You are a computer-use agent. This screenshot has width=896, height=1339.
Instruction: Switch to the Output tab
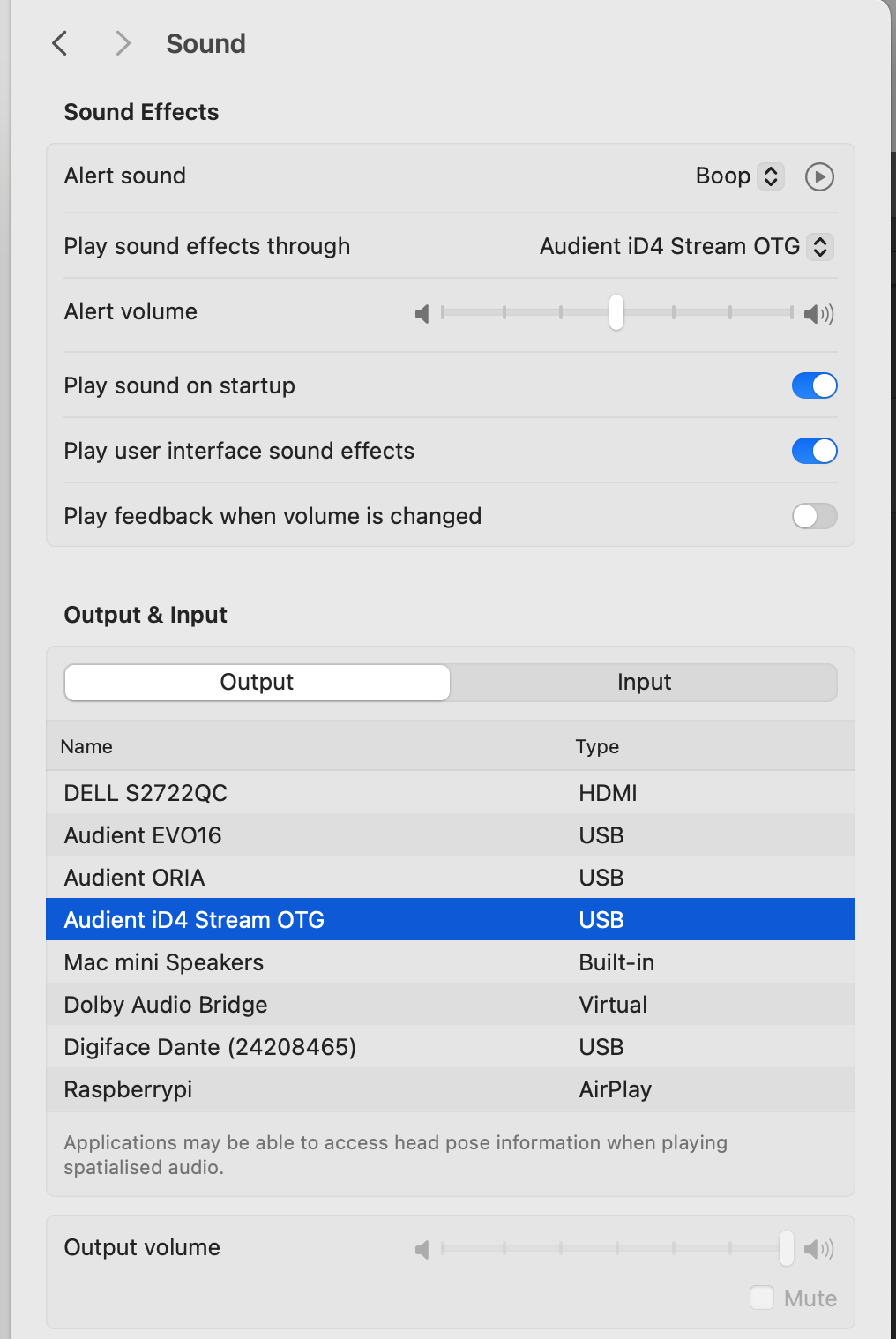(x=258, y=683)
